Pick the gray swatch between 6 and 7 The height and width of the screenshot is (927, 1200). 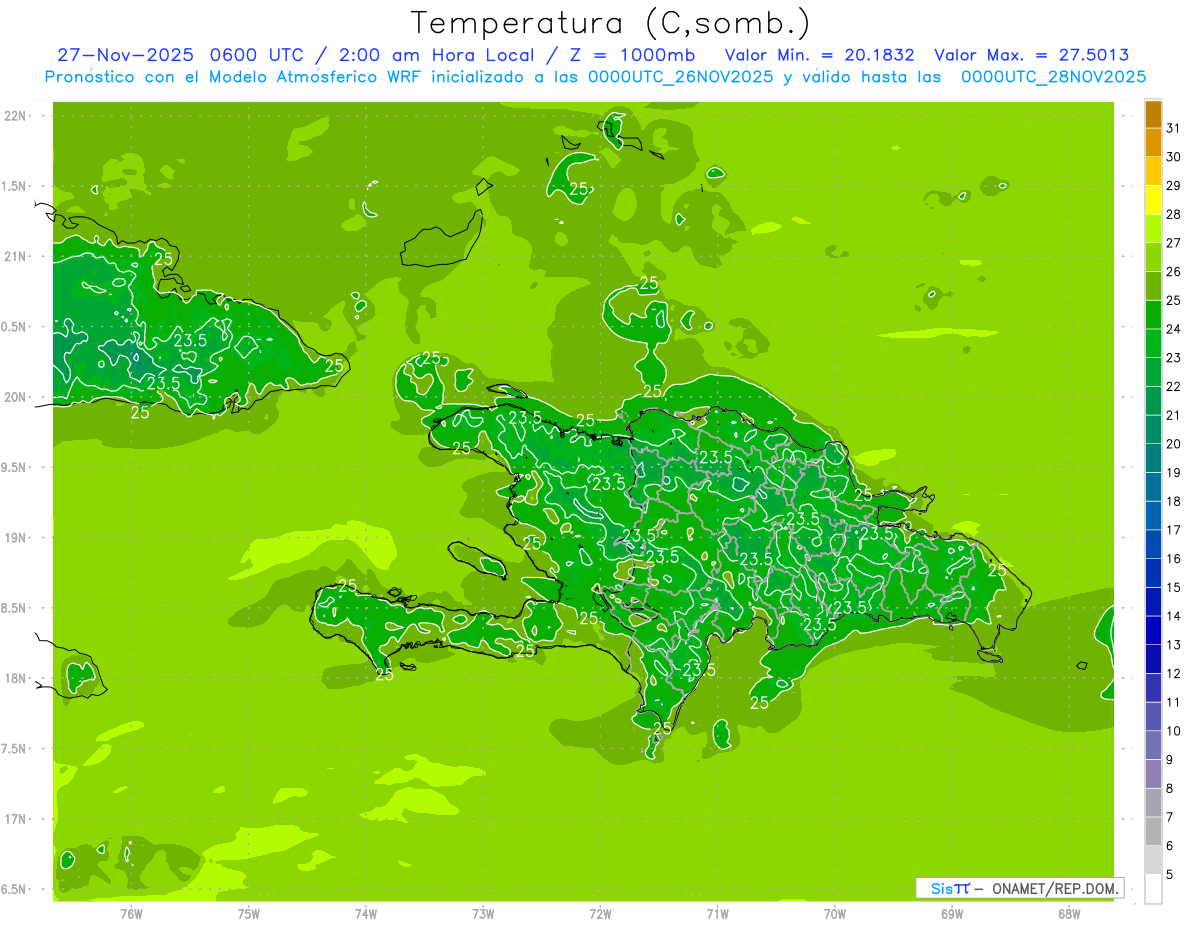[x=1154, y=831]
